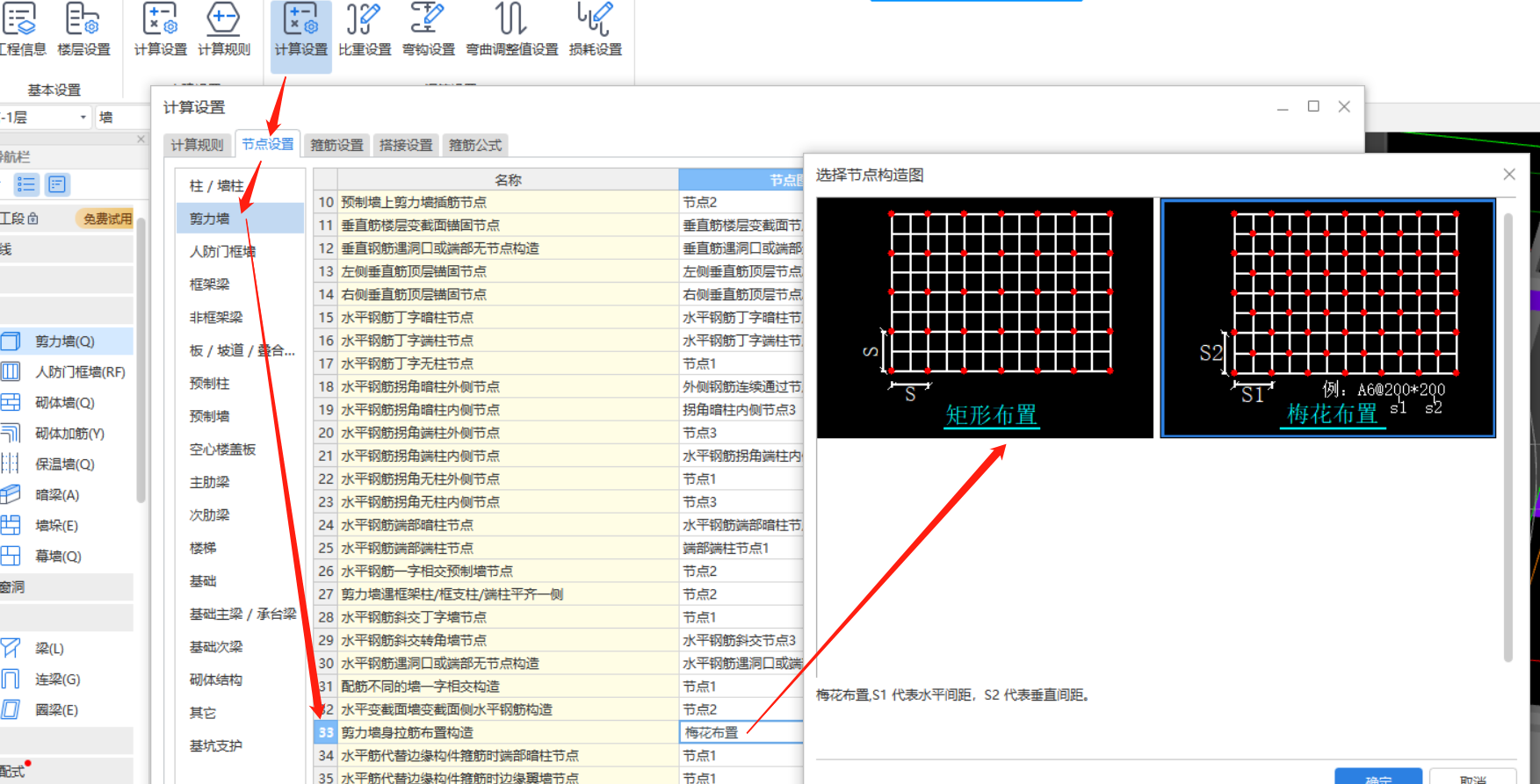Maximize the 计算设置 dialog window
Screen dimensions: 1540x784
point(1313,106)
